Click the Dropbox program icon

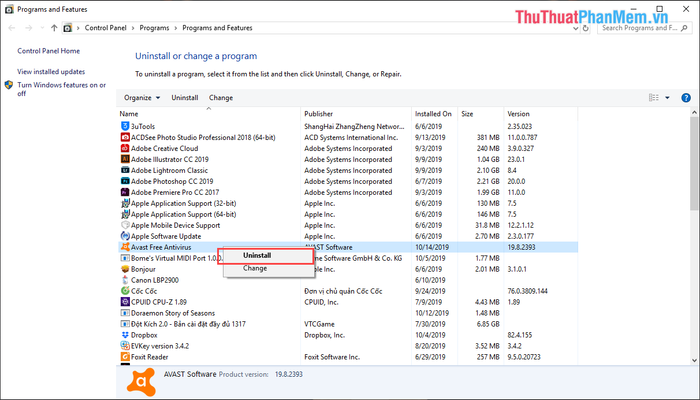(x=125, y=335)
